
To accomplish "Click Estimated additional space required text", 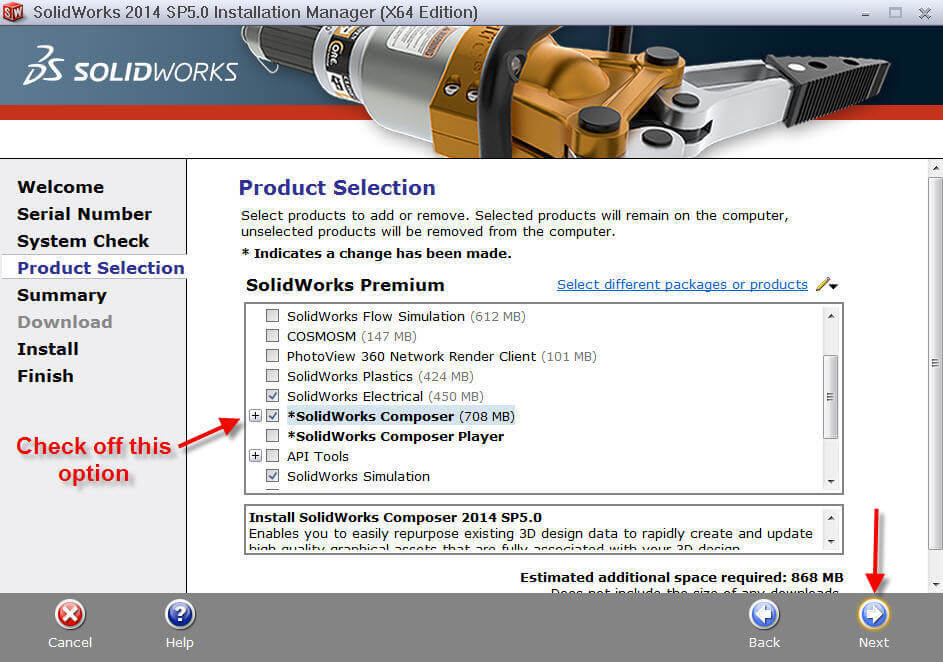I will (681, 577).
